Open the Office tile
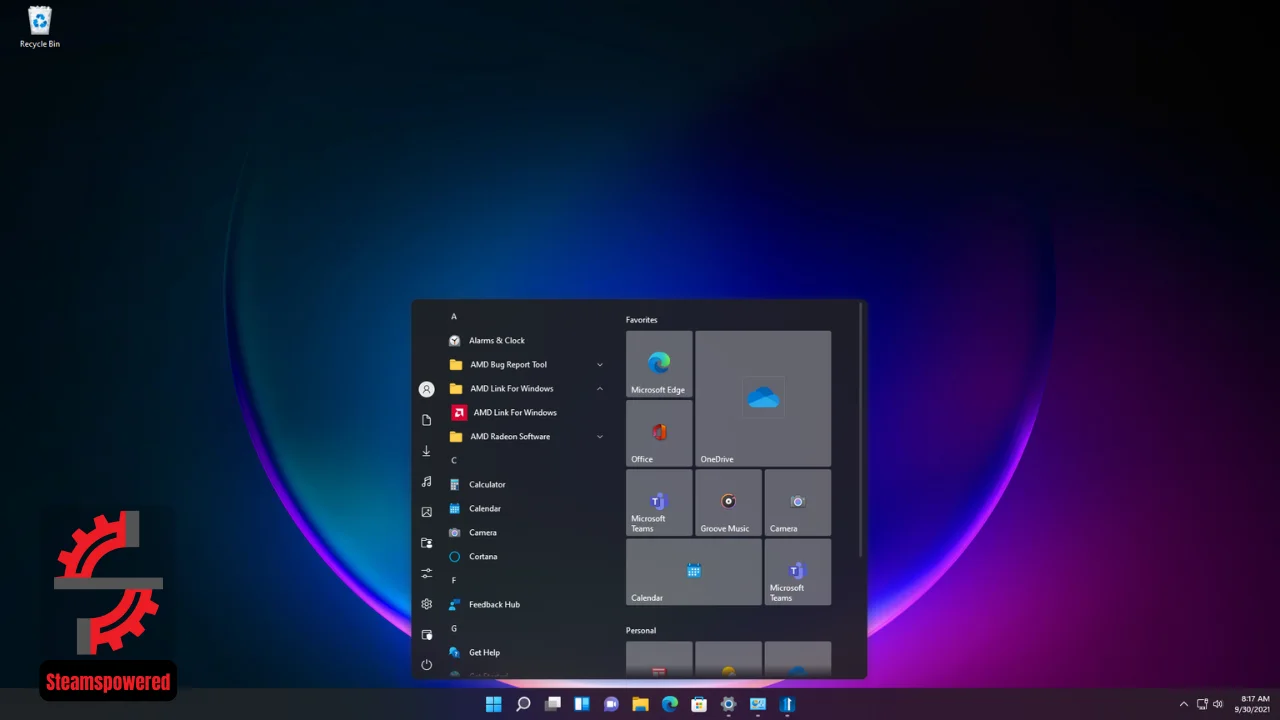1280x720 pixels. tap(659, 433)
